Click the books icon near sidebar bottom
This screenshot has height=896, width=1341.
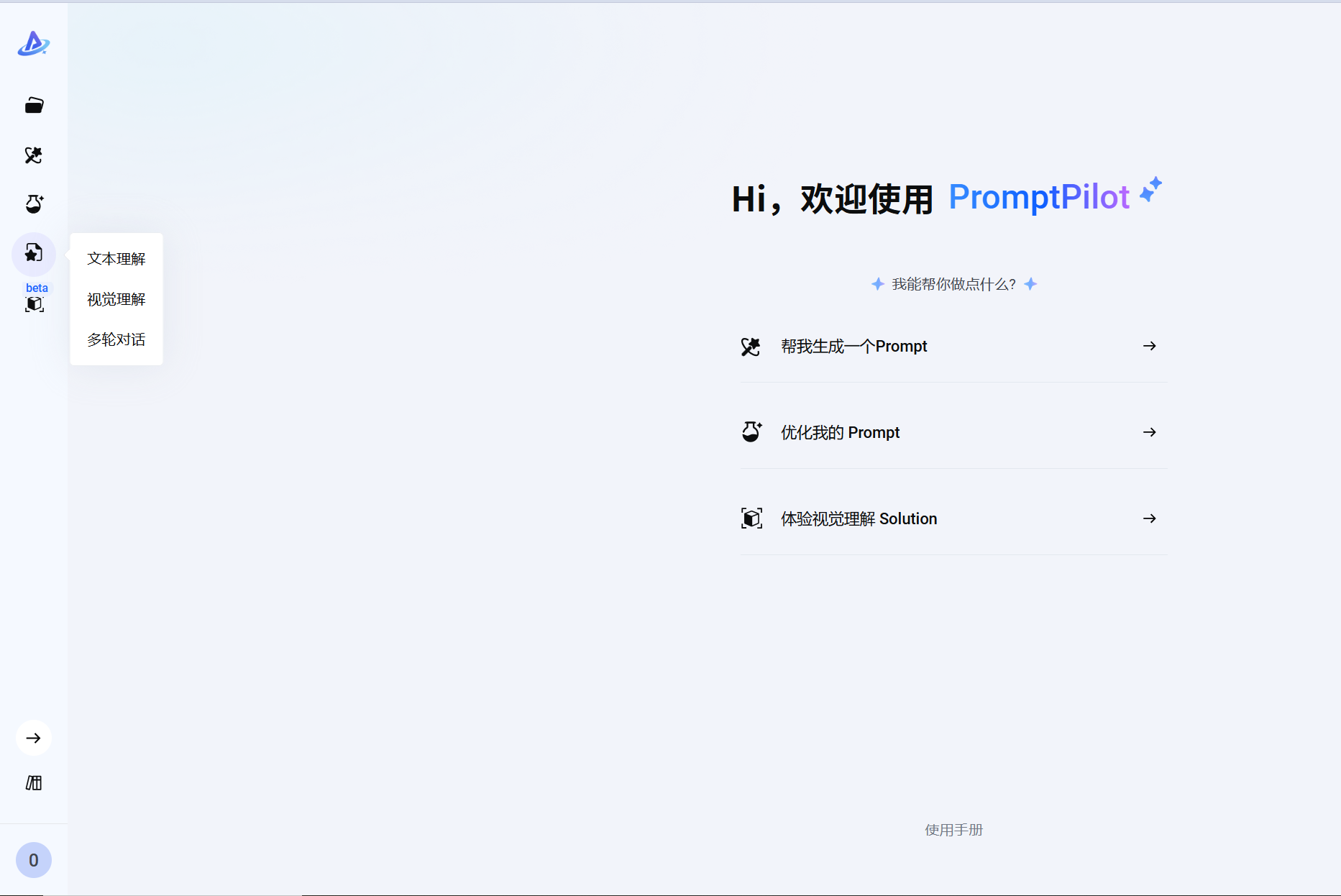34,782
